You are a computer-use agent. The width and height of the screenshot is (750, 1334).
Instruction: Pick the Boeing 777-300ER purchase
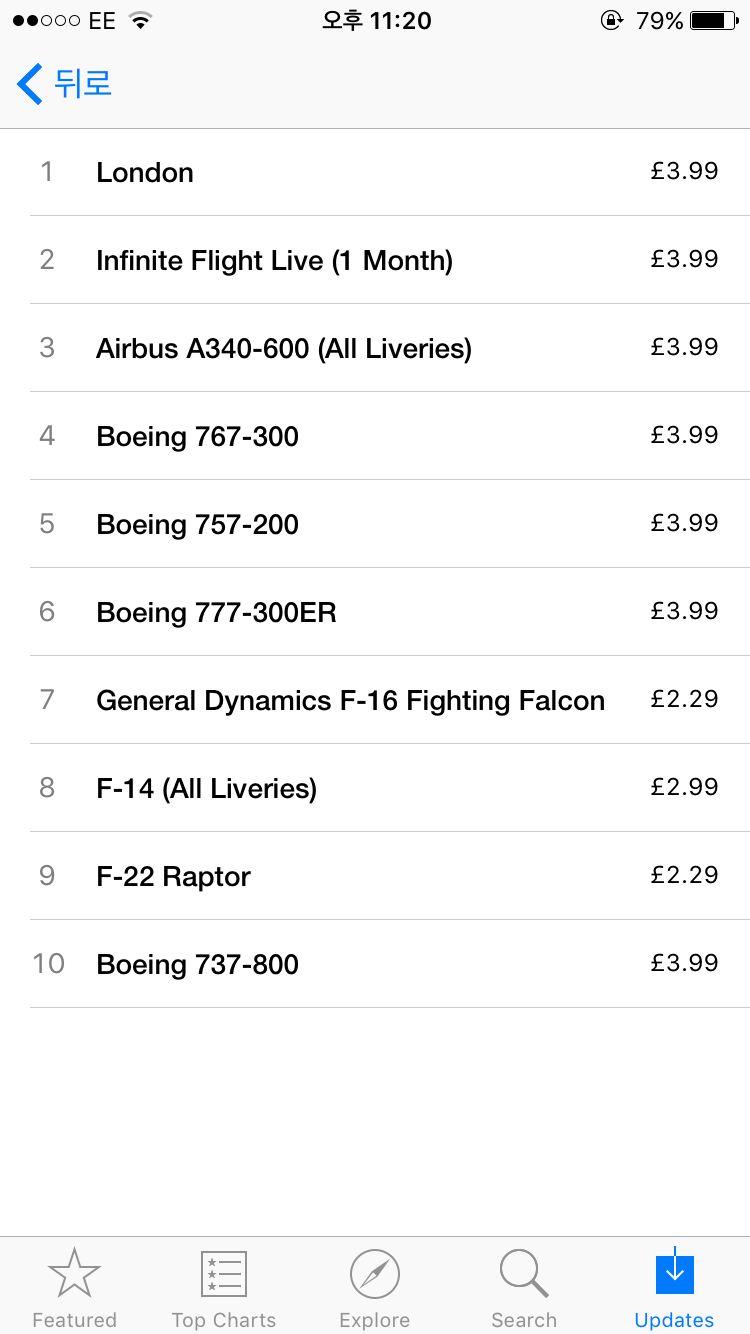click(216, 613)
